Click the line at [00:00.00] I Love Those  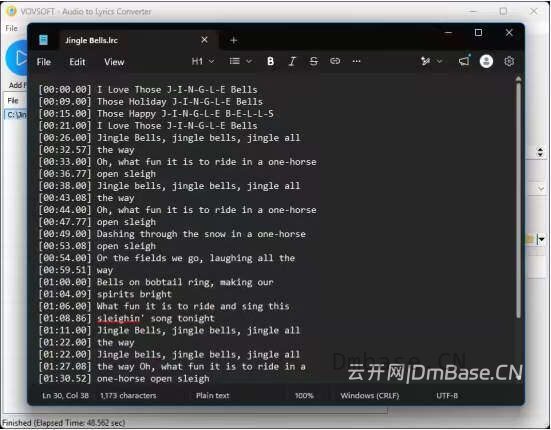(x=148, y=90)
